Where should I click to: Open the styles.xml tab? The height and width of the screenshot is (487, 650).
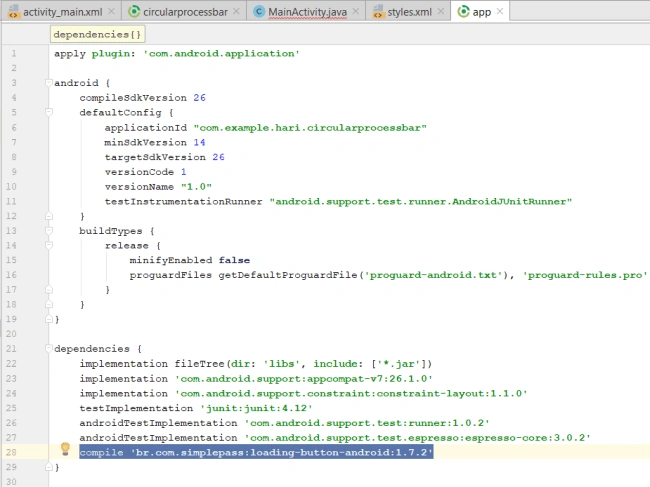[410, 12]
